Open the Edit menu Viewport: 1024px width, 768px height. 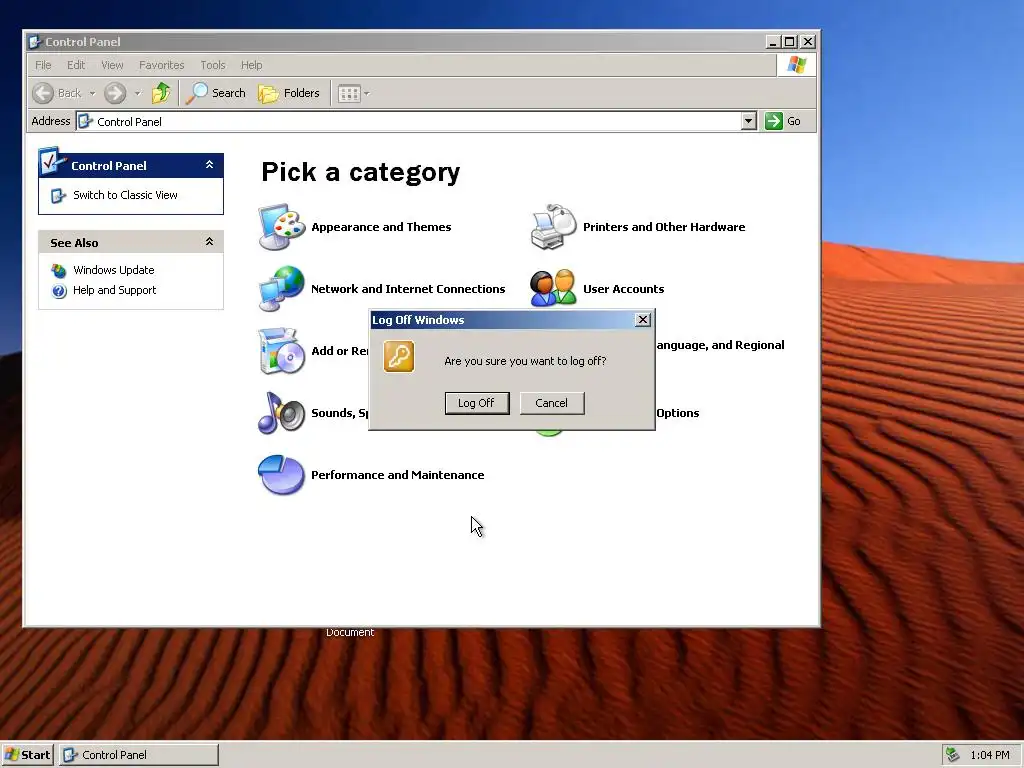(76, 65)
